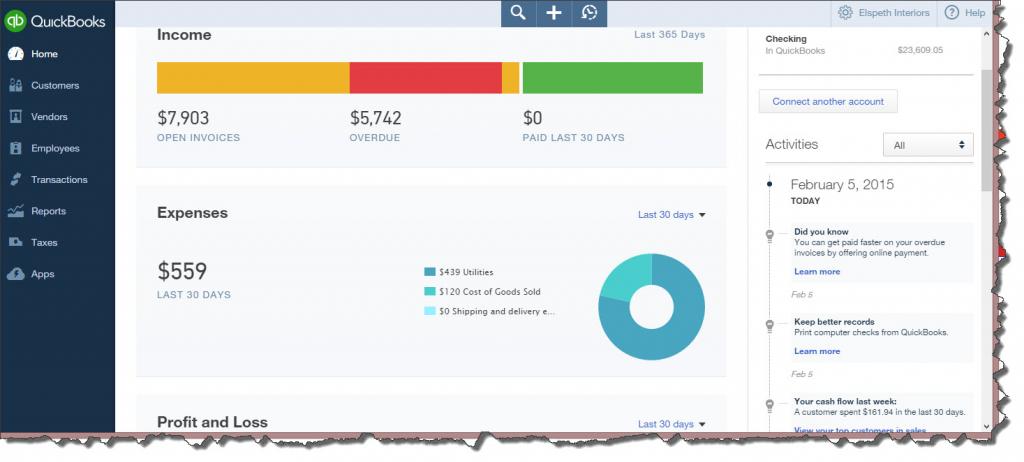Open the Employees menu item
Image resolution: width=1024 pixels, height=462 pixels.
(57, 148)
